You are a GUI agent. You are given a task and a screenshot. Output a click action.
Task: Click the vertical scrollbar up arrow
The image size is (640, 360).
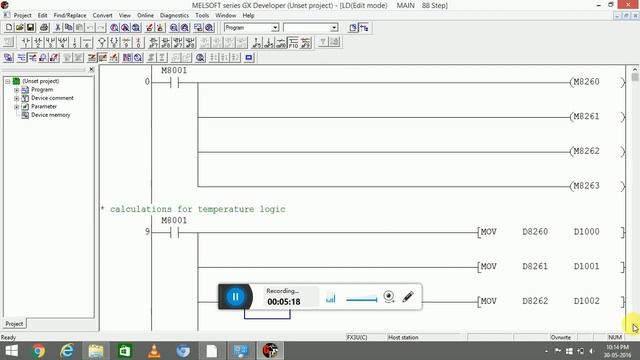[x=635, y=69]
